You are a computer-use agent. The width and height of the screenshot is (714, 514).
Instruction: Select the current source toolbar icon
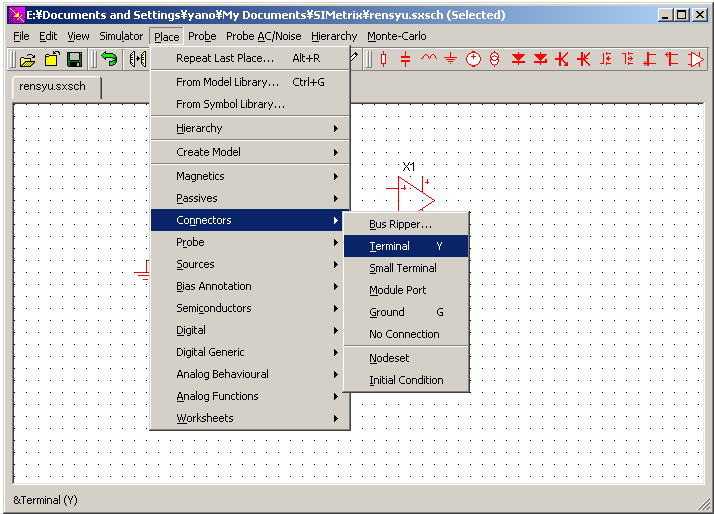pos(495,59)
